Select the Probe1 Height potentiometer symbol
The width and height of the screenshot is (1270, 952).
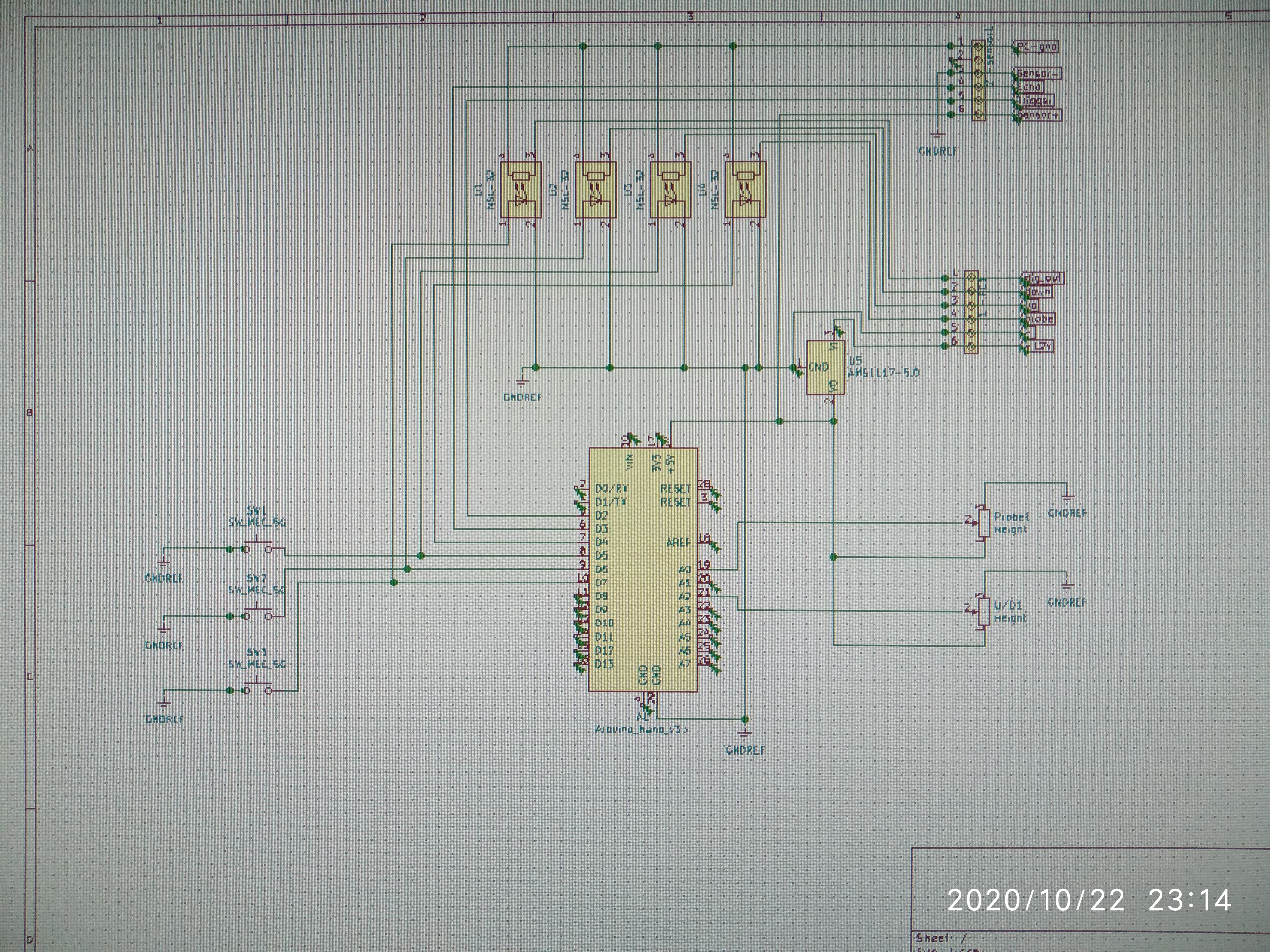pos(984,523)
